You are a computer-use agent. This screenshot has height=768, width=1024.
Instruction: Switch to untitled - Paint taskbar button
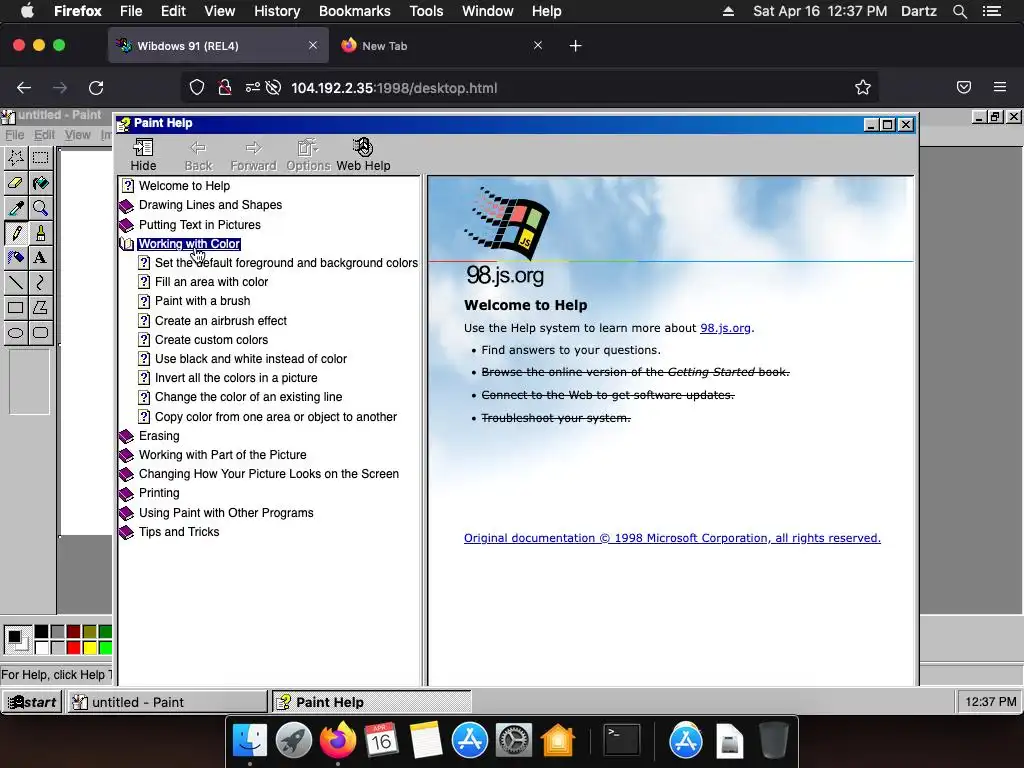[x=168, y=702]
